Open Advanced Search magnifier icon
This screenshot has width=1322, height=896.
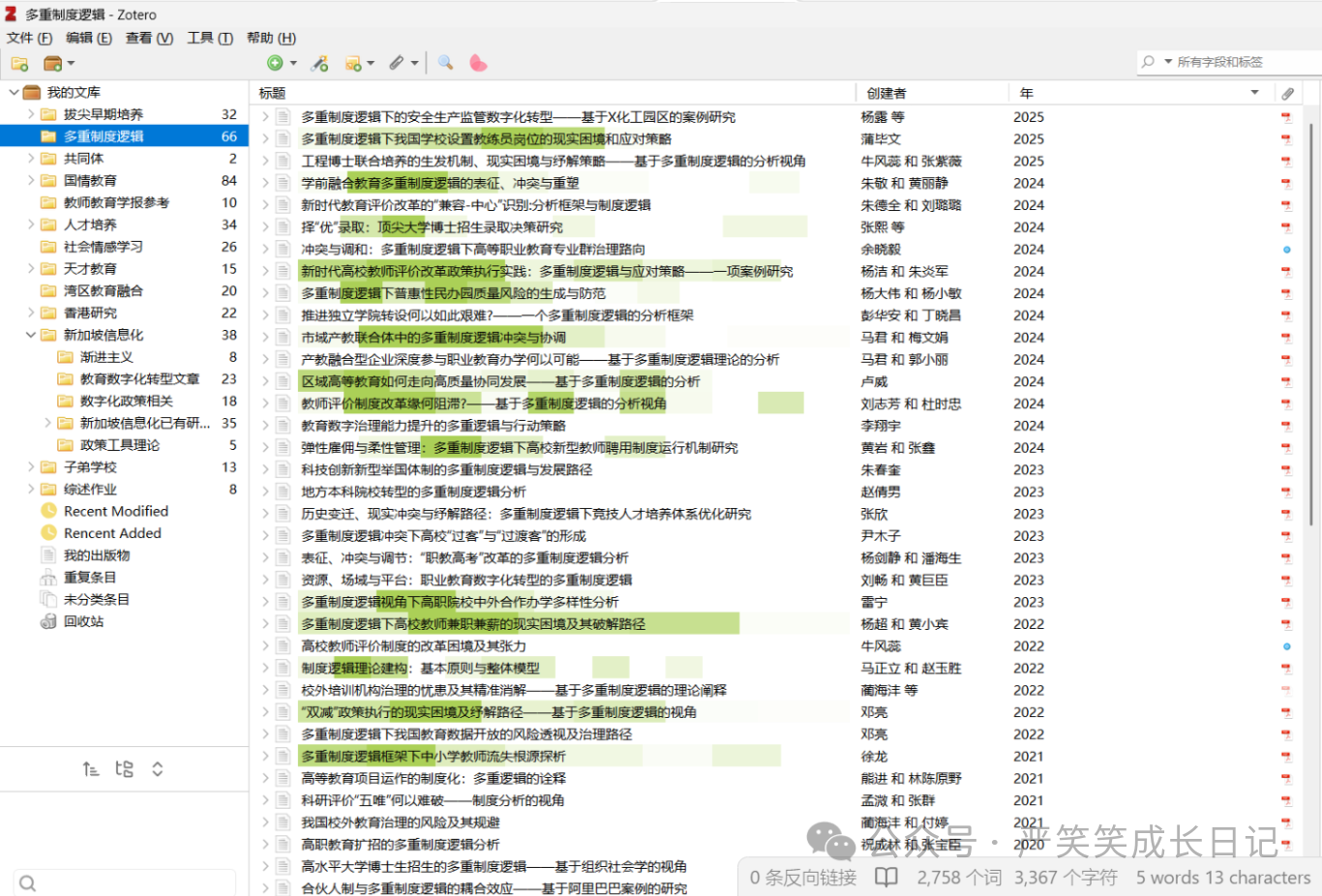[445, 63]
